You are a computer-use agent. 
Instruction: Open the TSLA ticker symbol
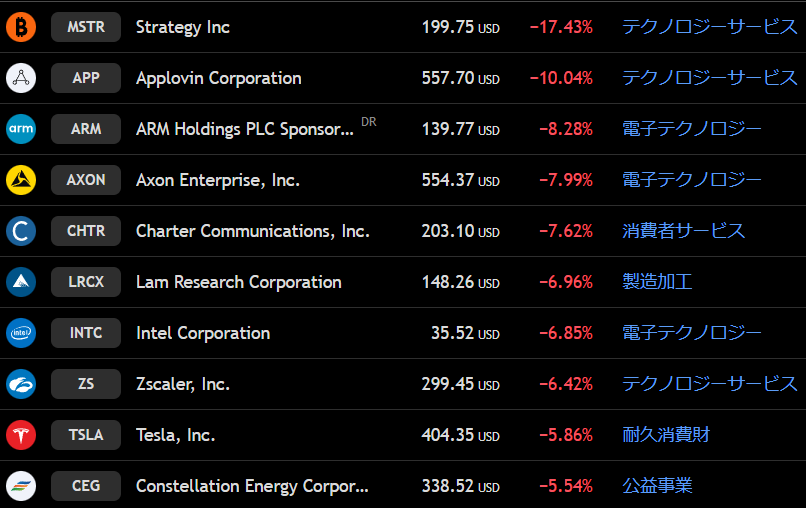(86, 435)
